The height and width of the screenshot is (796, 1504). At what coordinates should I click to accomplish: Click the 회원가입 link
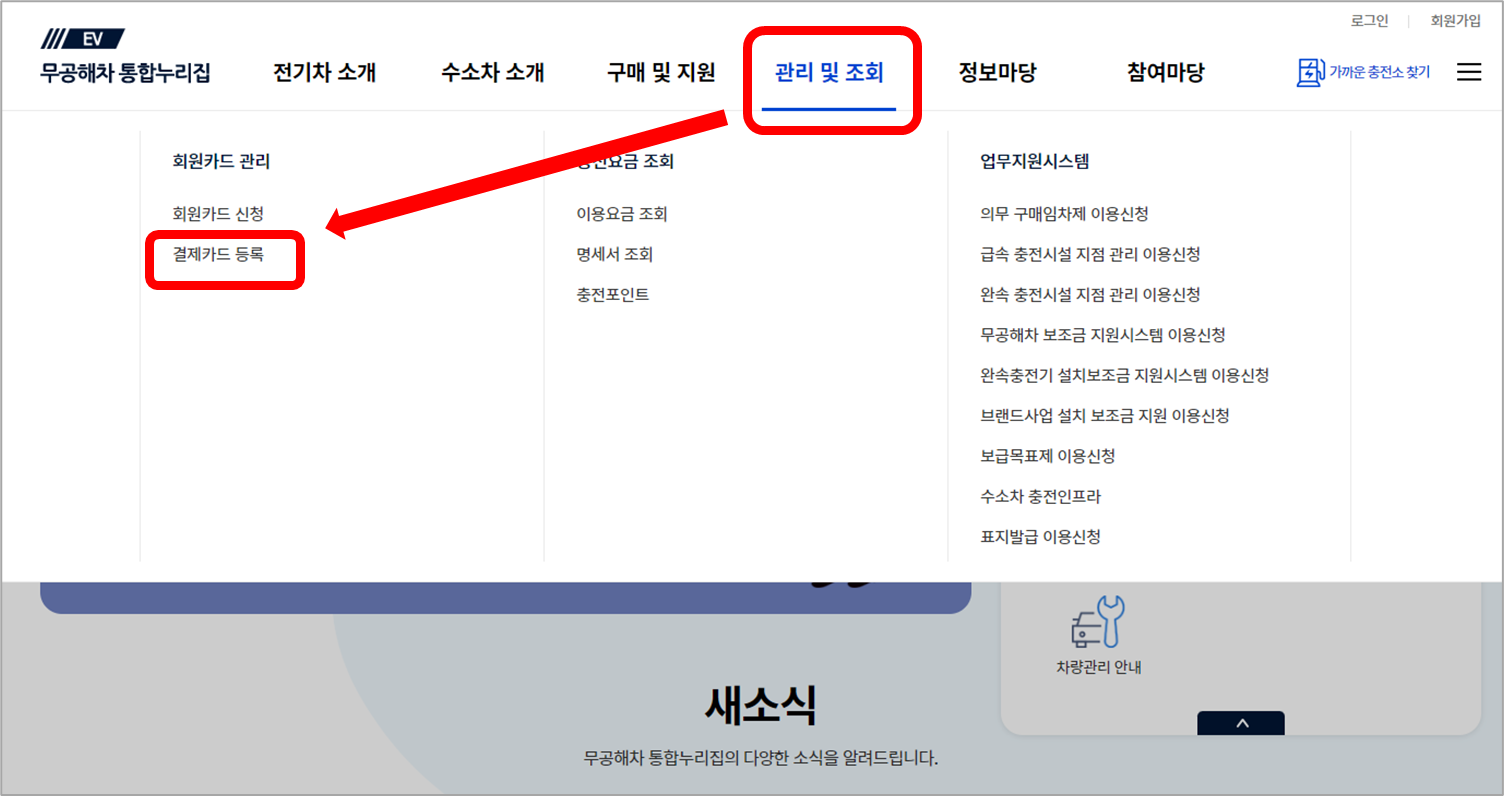(x=1456, y=21)
